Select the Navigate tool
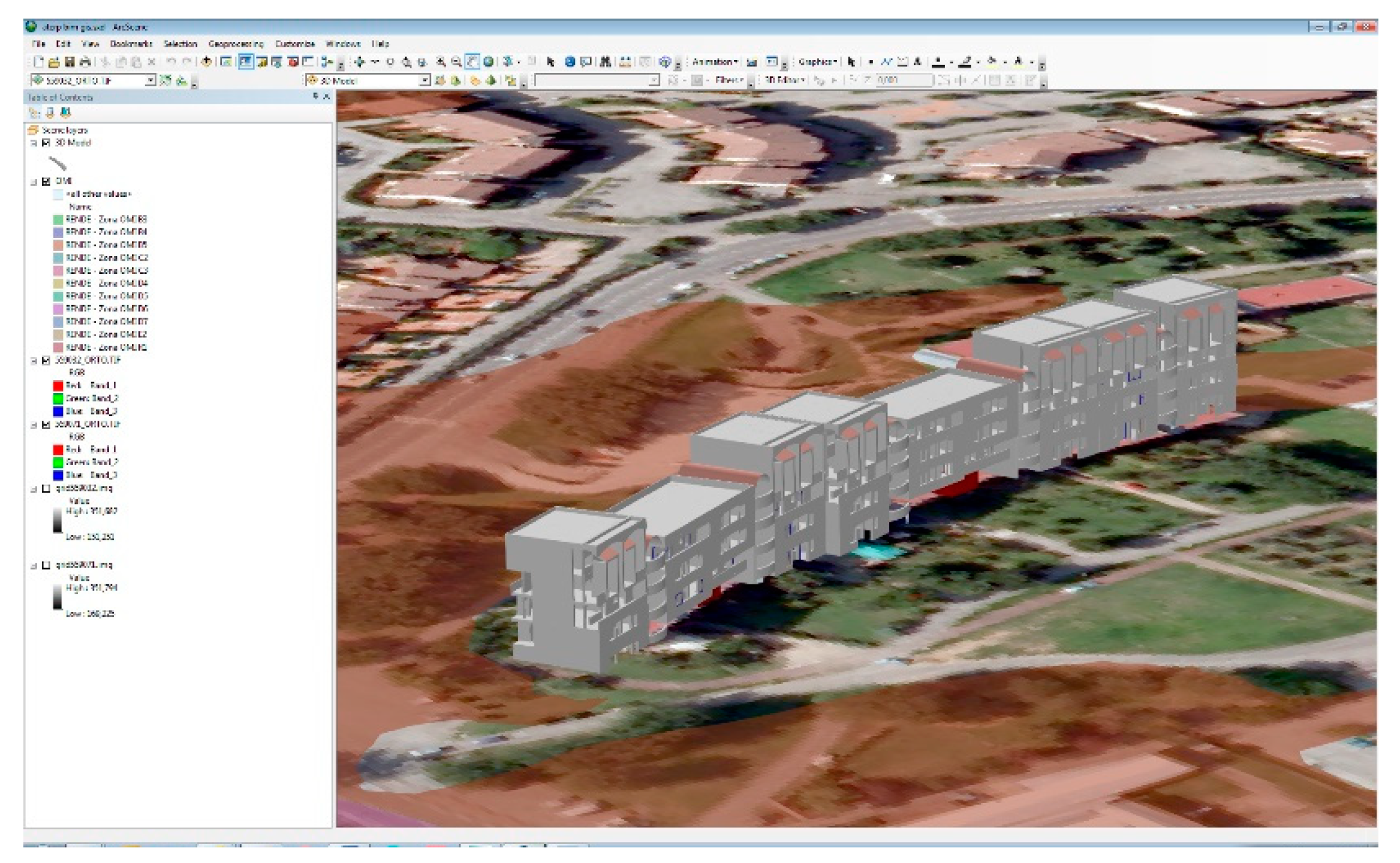Viewport: 1400px width, 863px height. click(359, 62)
